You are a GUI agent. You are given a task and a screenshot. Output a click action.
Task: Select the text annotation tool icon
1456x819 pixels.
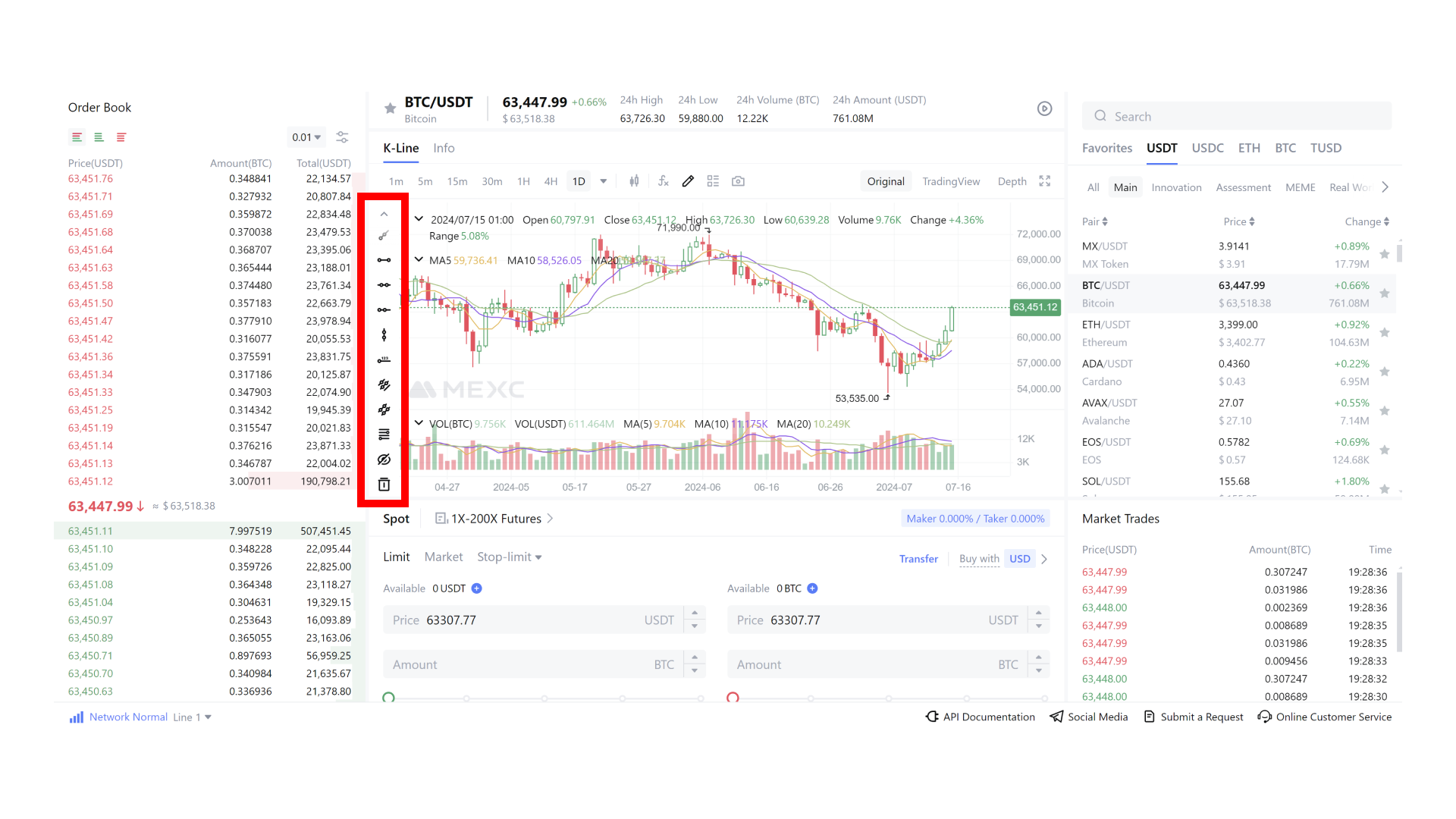coord(384,360)
